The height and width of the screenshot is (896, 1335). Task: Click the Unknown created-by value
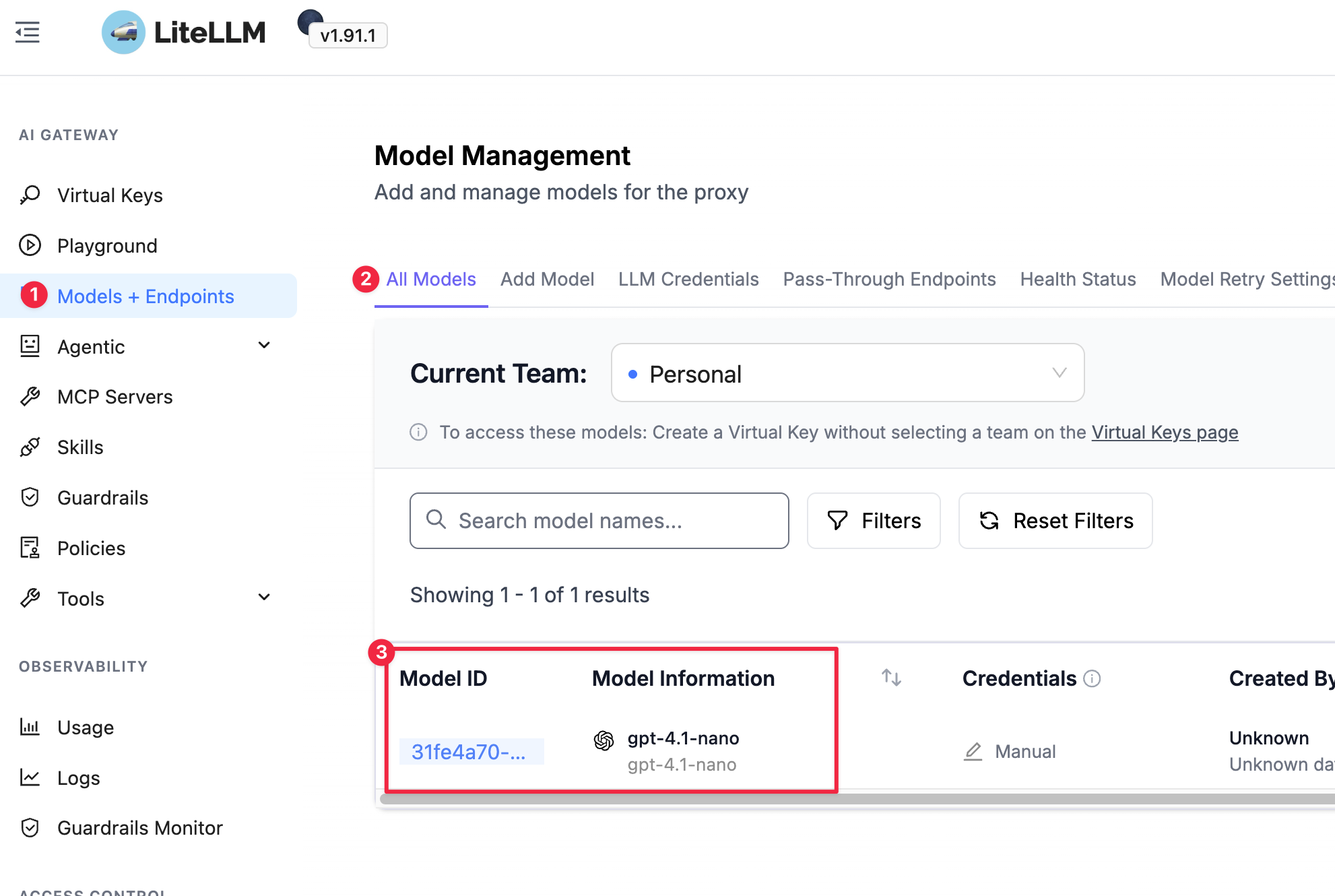point(1269,738)
